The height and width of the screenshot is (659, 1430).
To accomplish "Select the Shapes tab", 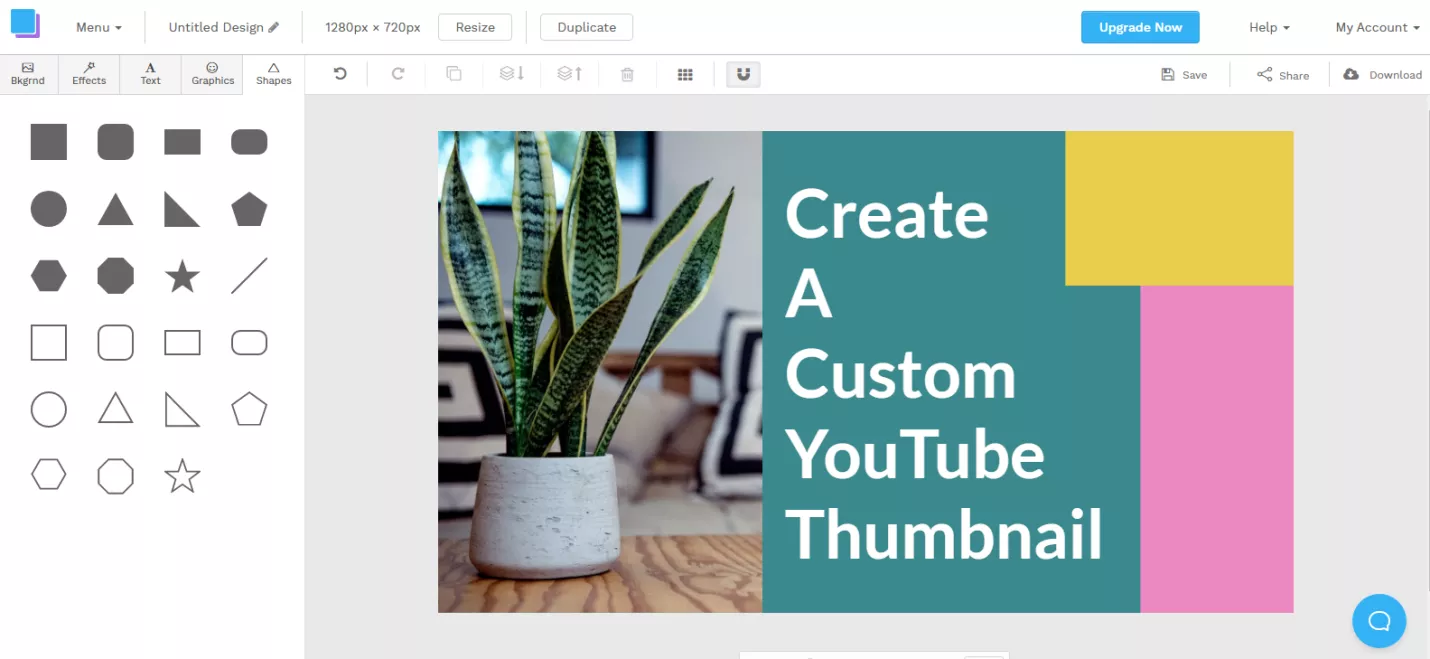I will pyautogui.click(x=273, y=74).
